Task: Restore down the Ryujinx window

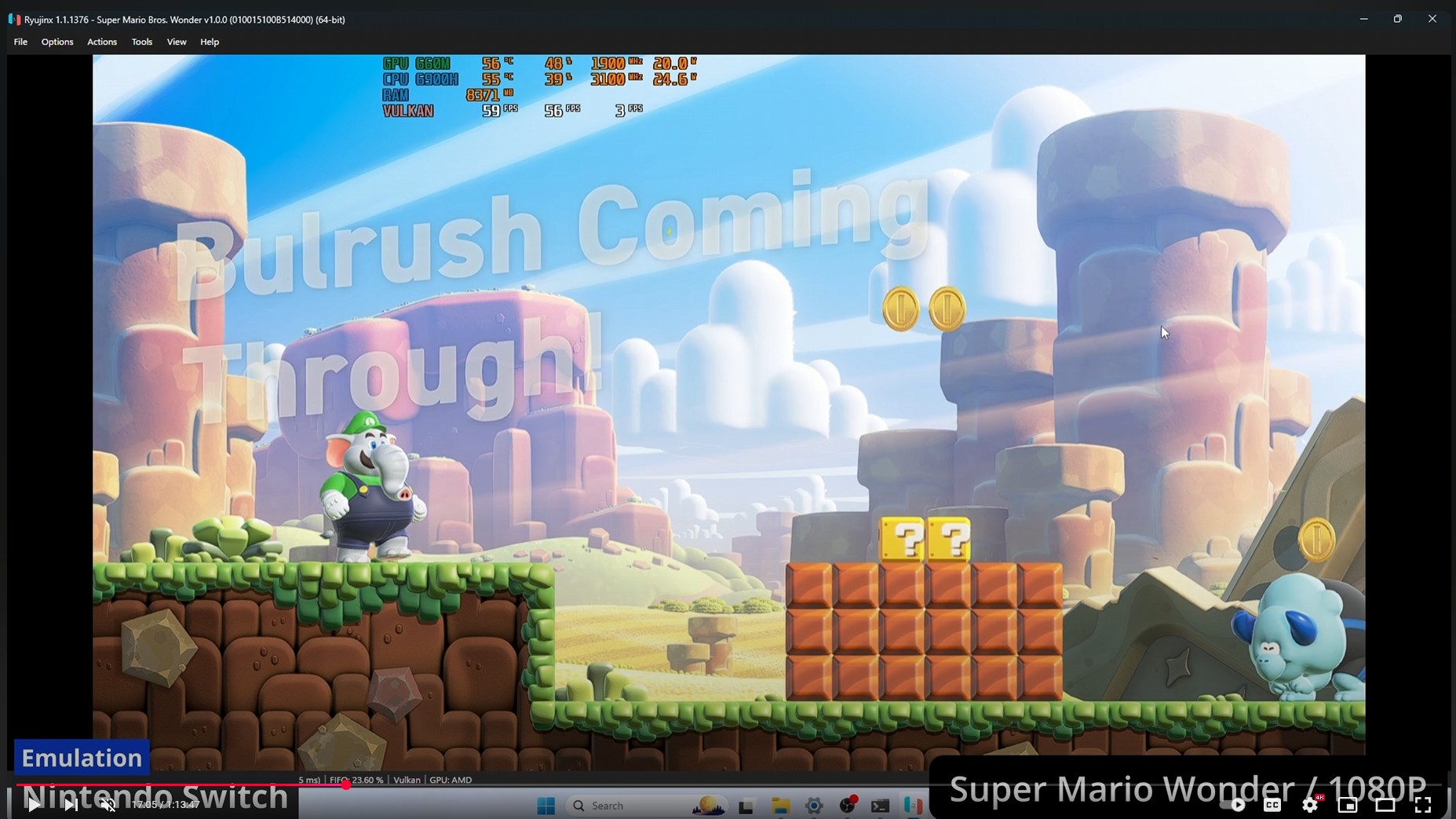Action: pos(1398,19)
